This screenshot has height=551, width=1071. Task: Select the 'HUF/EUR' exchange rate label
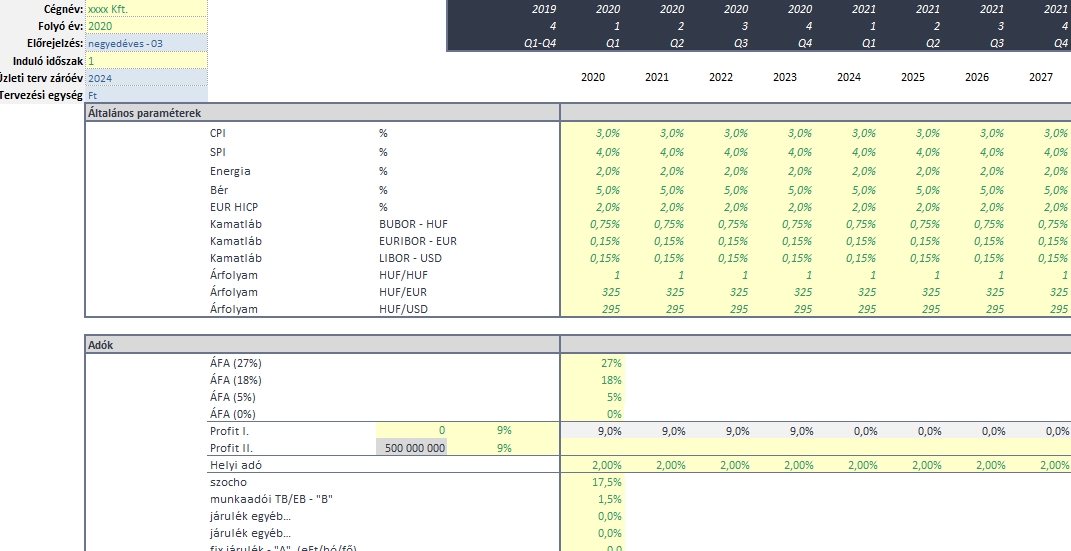(403, 292)
